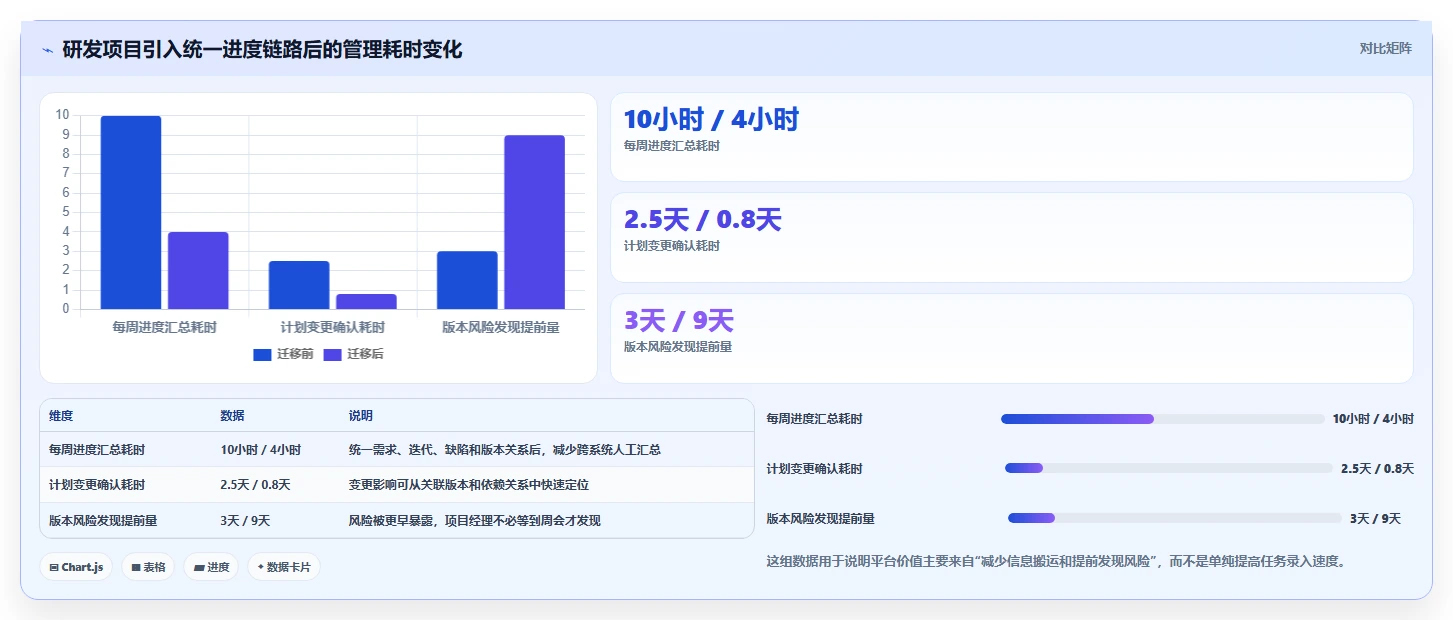Click the lightning icon beside the title
This screenshot has height=620, width=1453.
point(47,50)
